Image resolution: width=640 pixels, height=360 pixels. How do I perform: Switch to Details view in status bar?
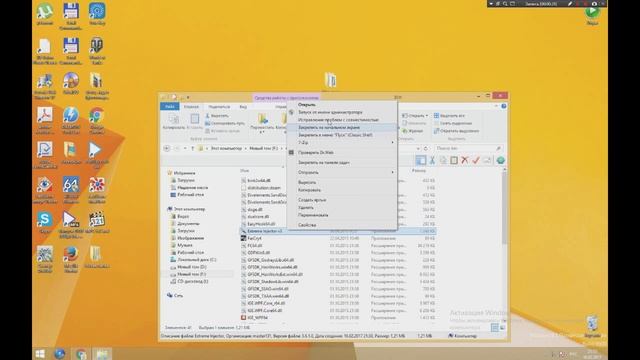(x=495, y=327)
